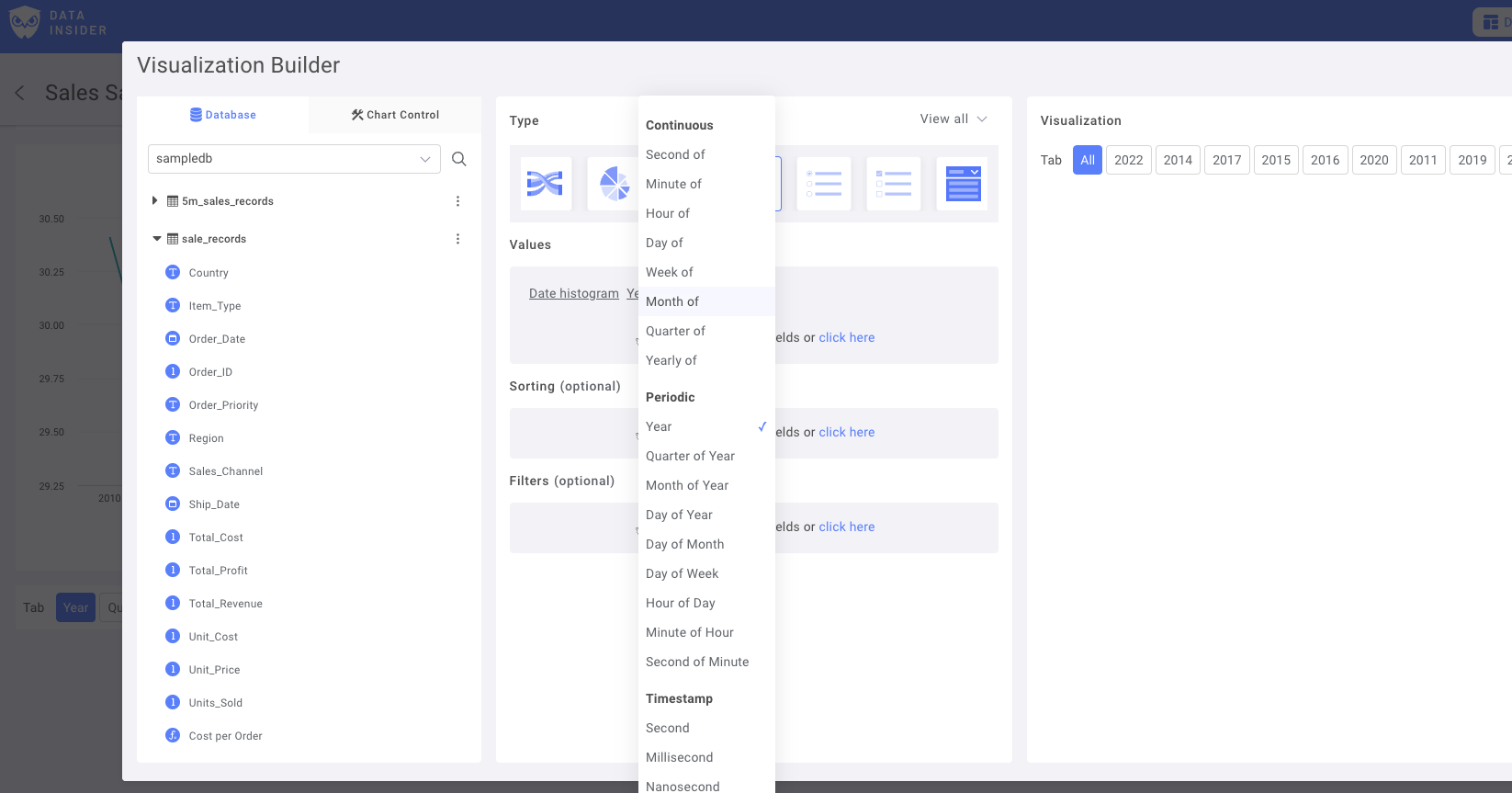This screenshot has width=1512, height=793.
Task: Click the back arrow beside Sales title
Action: coord(20,93)
